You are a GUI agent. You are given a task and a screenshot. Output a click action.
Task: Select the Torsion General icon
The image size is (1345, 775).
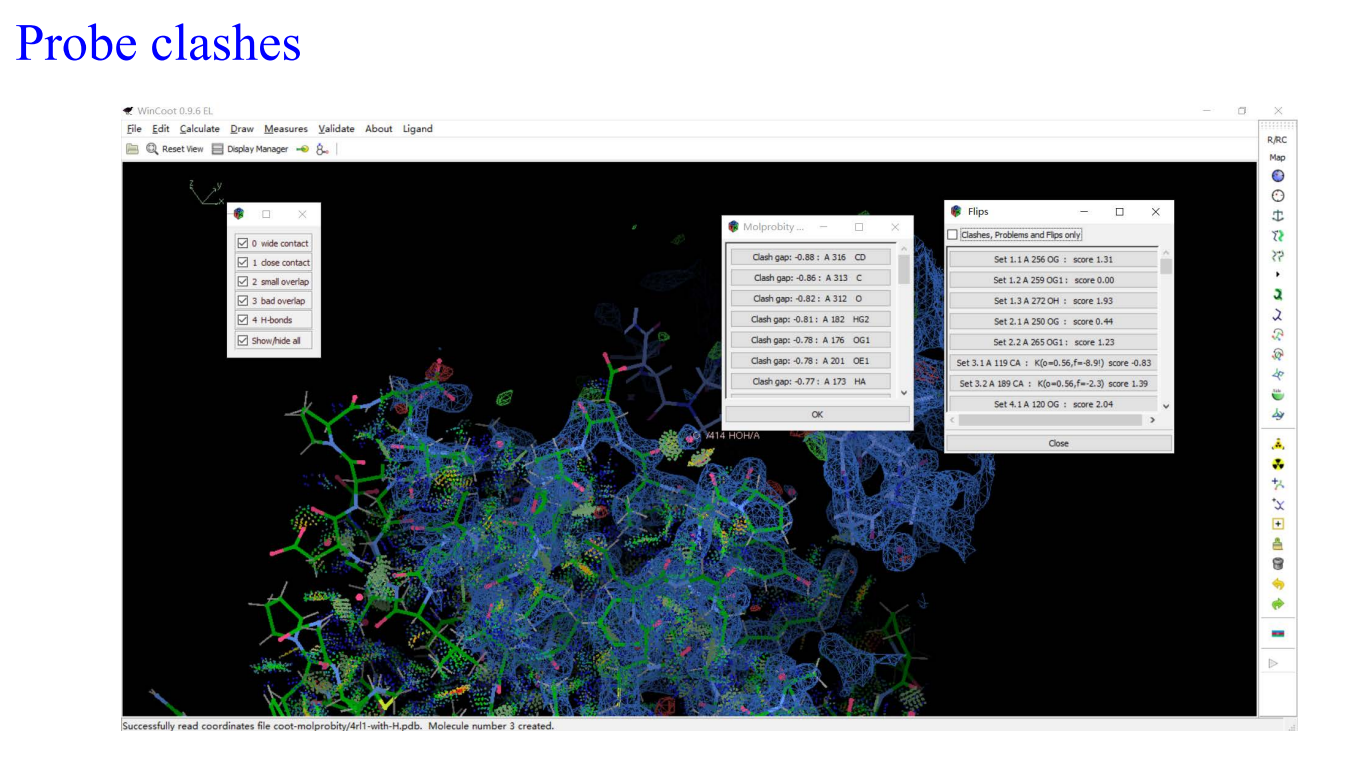1277,355
